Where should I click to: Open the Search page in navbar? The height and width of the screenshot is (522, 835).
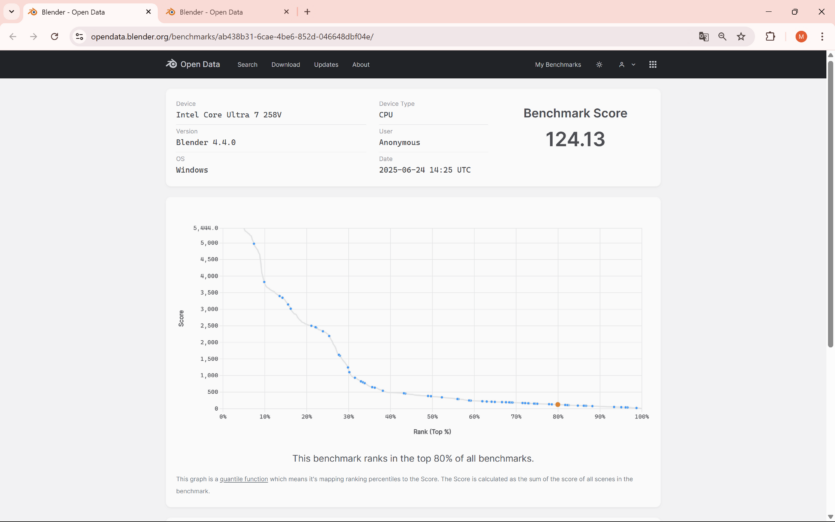click(247, 64)
